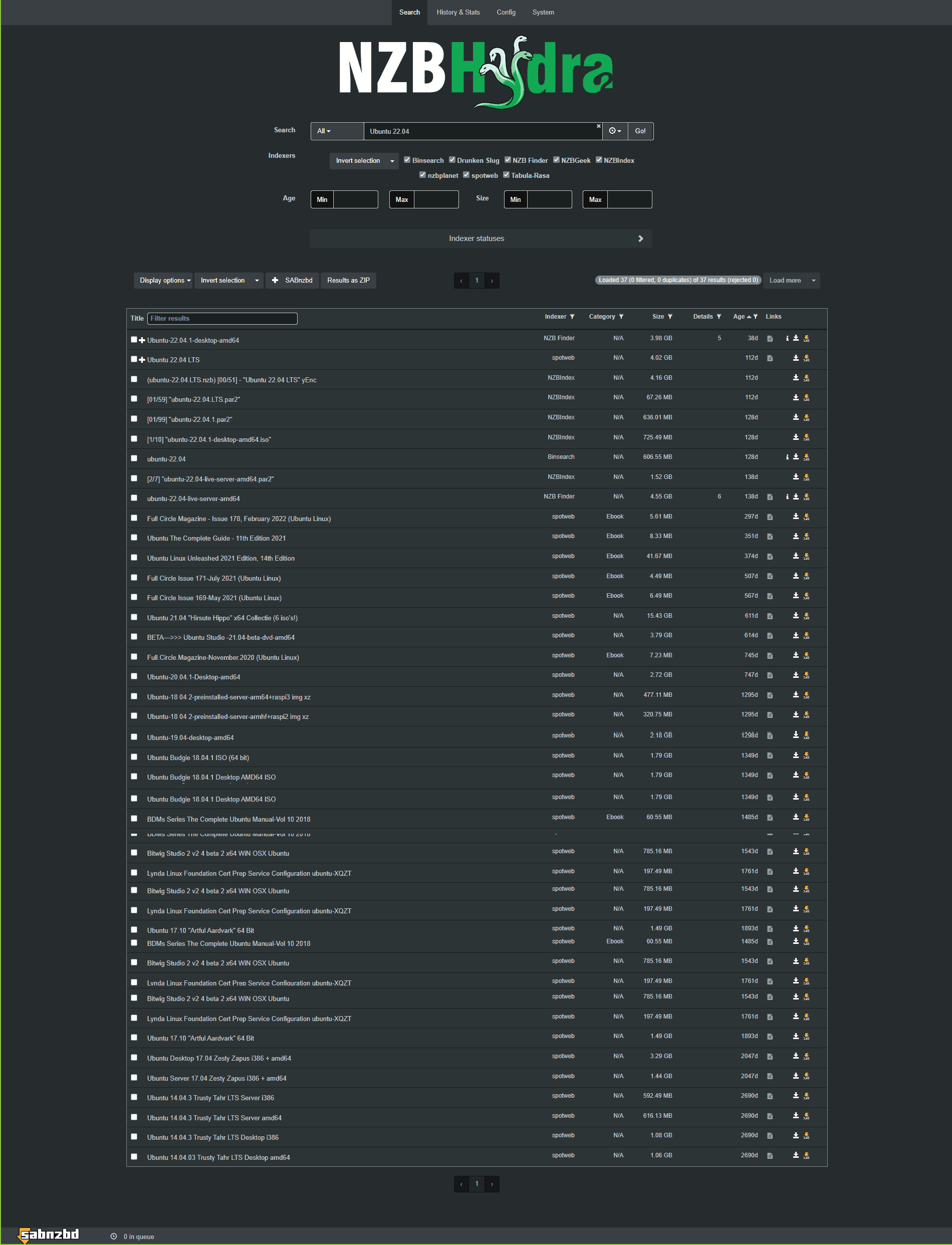The height and width of the screenshot is (1245, 952).
Task: Uncheck the Drunken Slug indexer
Action: click(x=452, y=160)
